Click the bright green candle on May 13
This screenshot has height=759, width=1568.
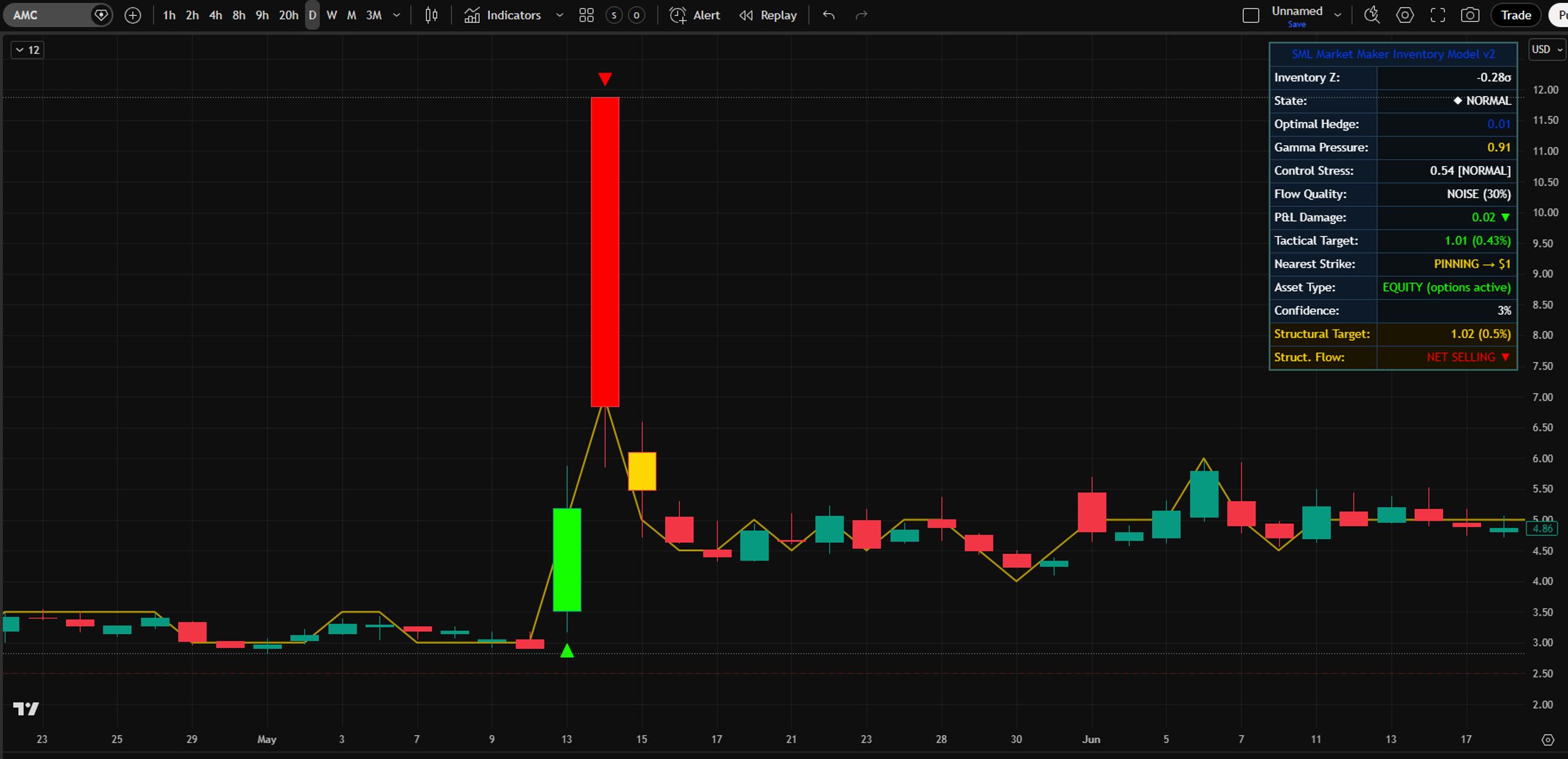567,559
